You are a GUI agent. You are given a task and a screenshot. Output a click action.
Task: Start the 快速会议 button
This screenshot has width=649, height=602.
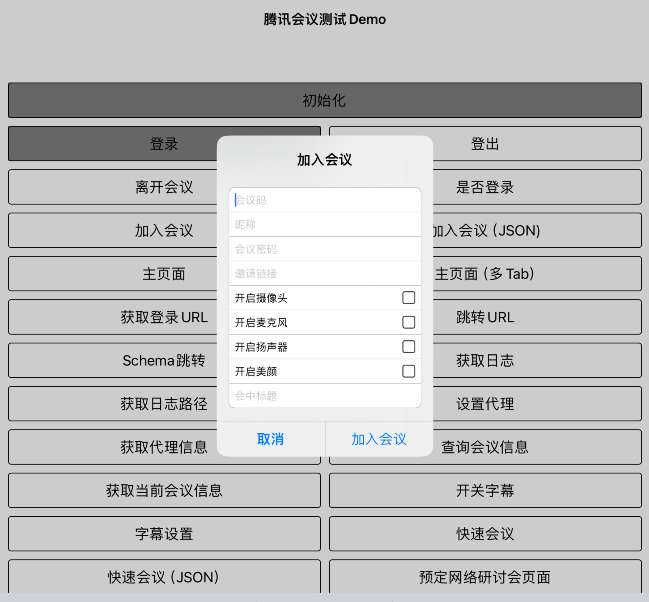(x=485, y=534)
